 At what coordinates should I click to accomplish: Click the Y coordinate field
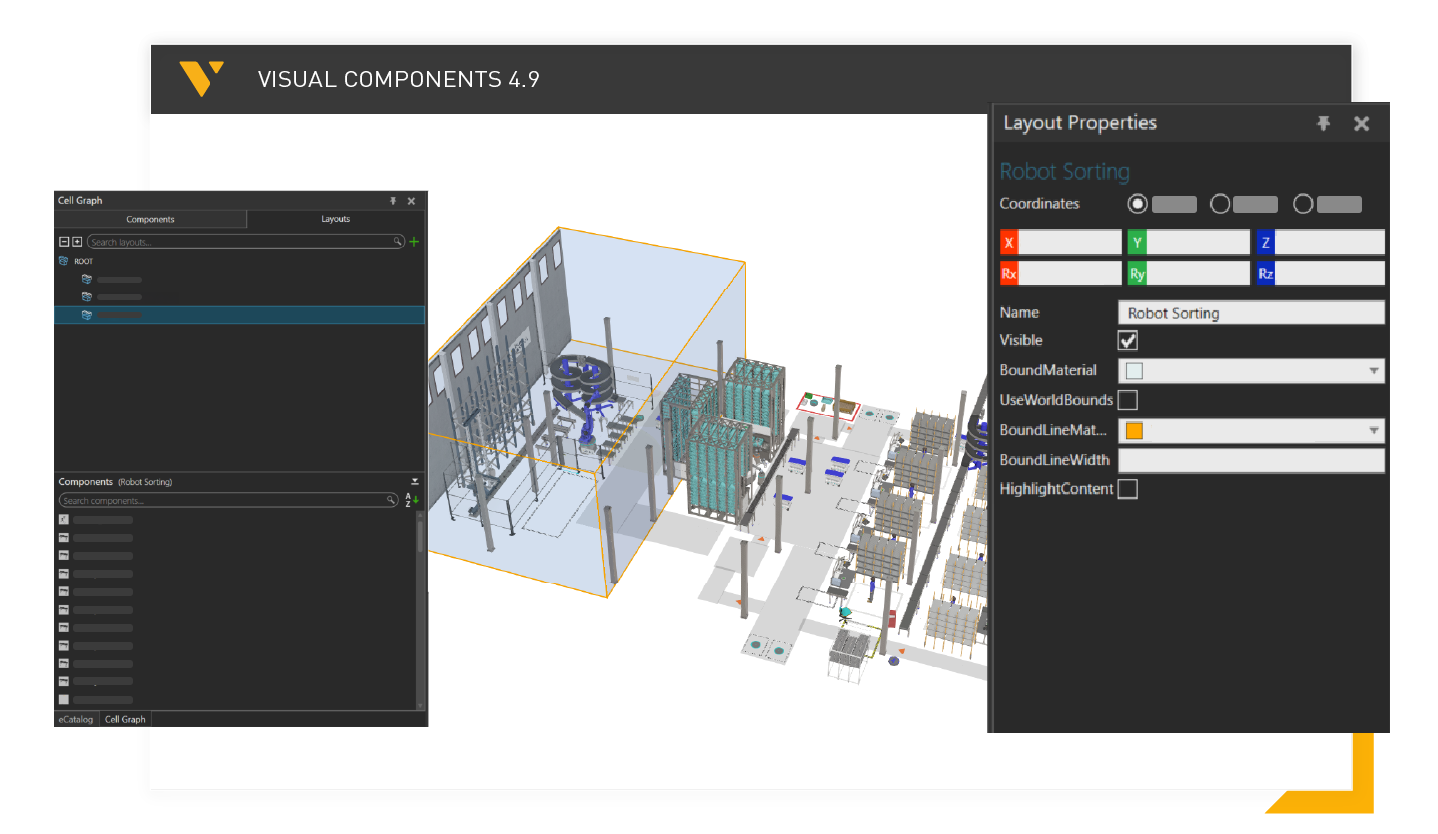point(1189,242)
